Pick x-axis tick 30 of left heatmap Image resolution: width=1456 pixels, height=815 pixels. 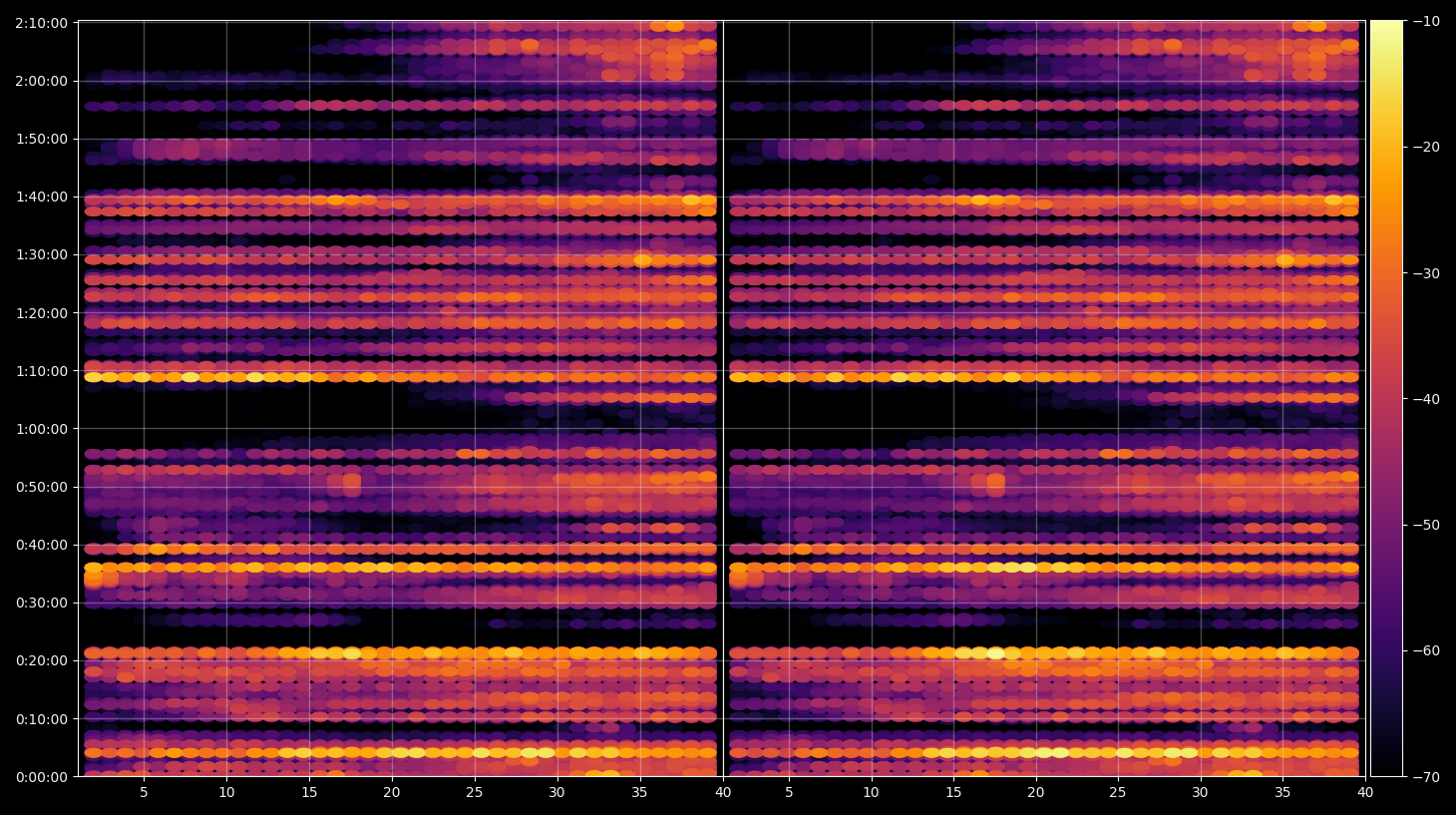(x=556, y=792)
